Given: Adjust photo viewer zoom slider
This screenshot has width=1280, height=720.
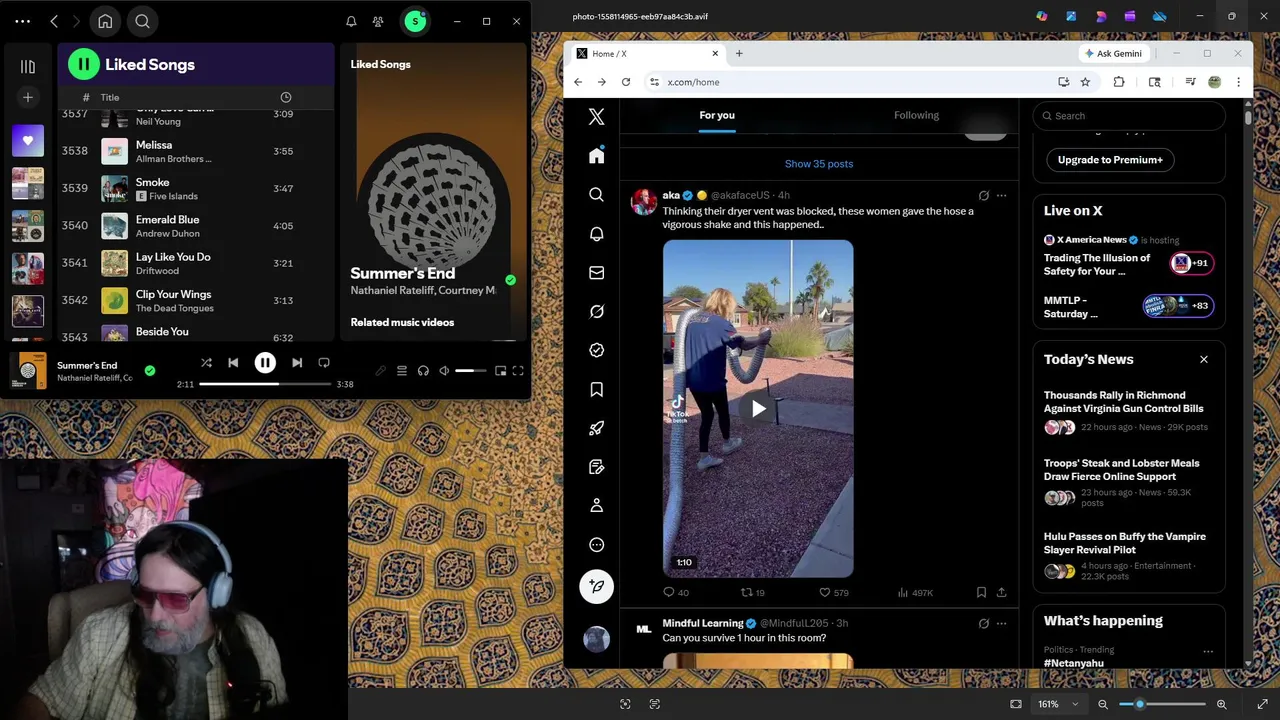Looking at the screenshot, I should 1162,704.
